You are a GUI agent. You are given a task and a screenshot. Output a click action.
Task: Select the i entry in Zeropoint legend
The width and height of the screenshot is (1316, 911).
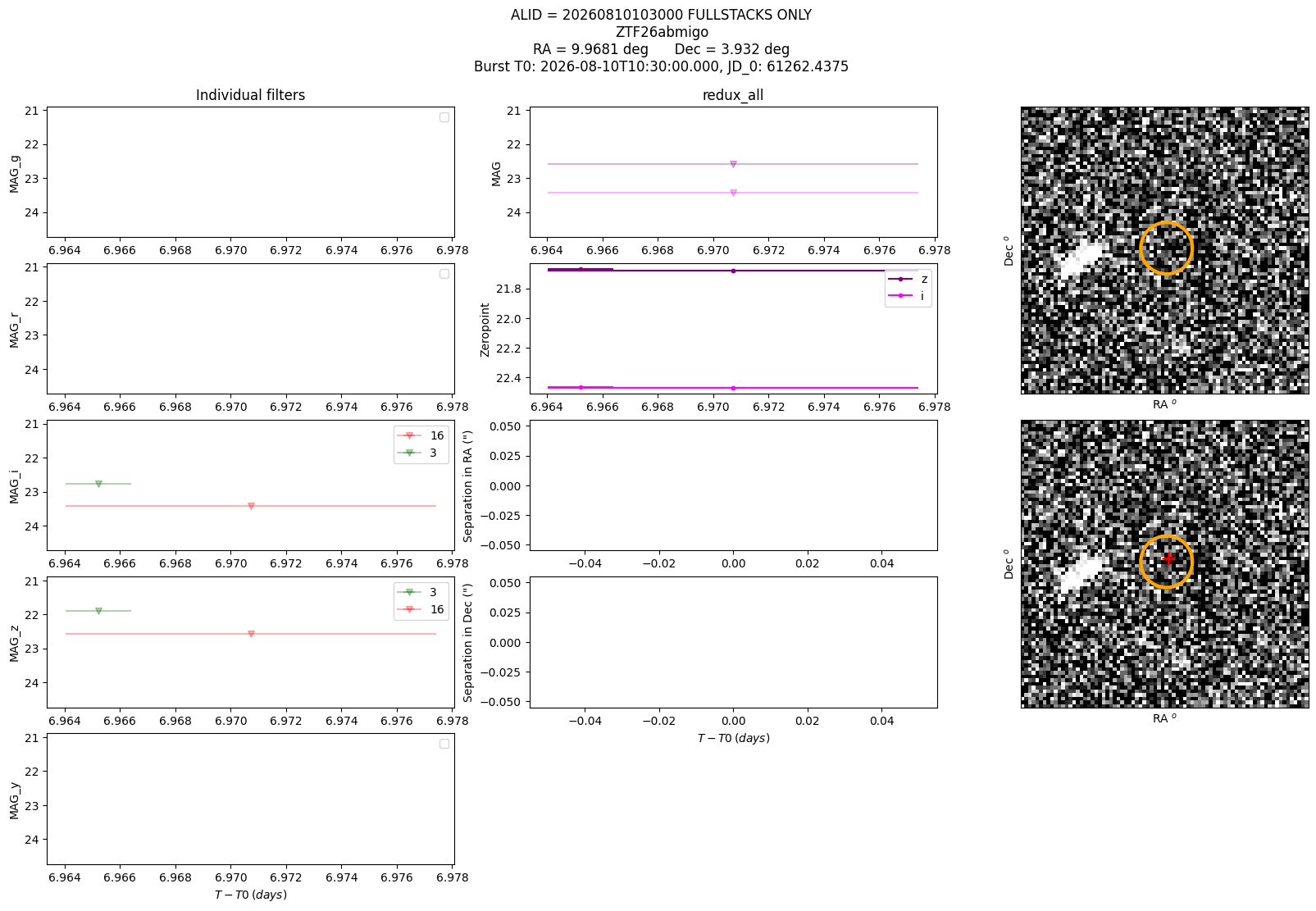coord(908,296)
